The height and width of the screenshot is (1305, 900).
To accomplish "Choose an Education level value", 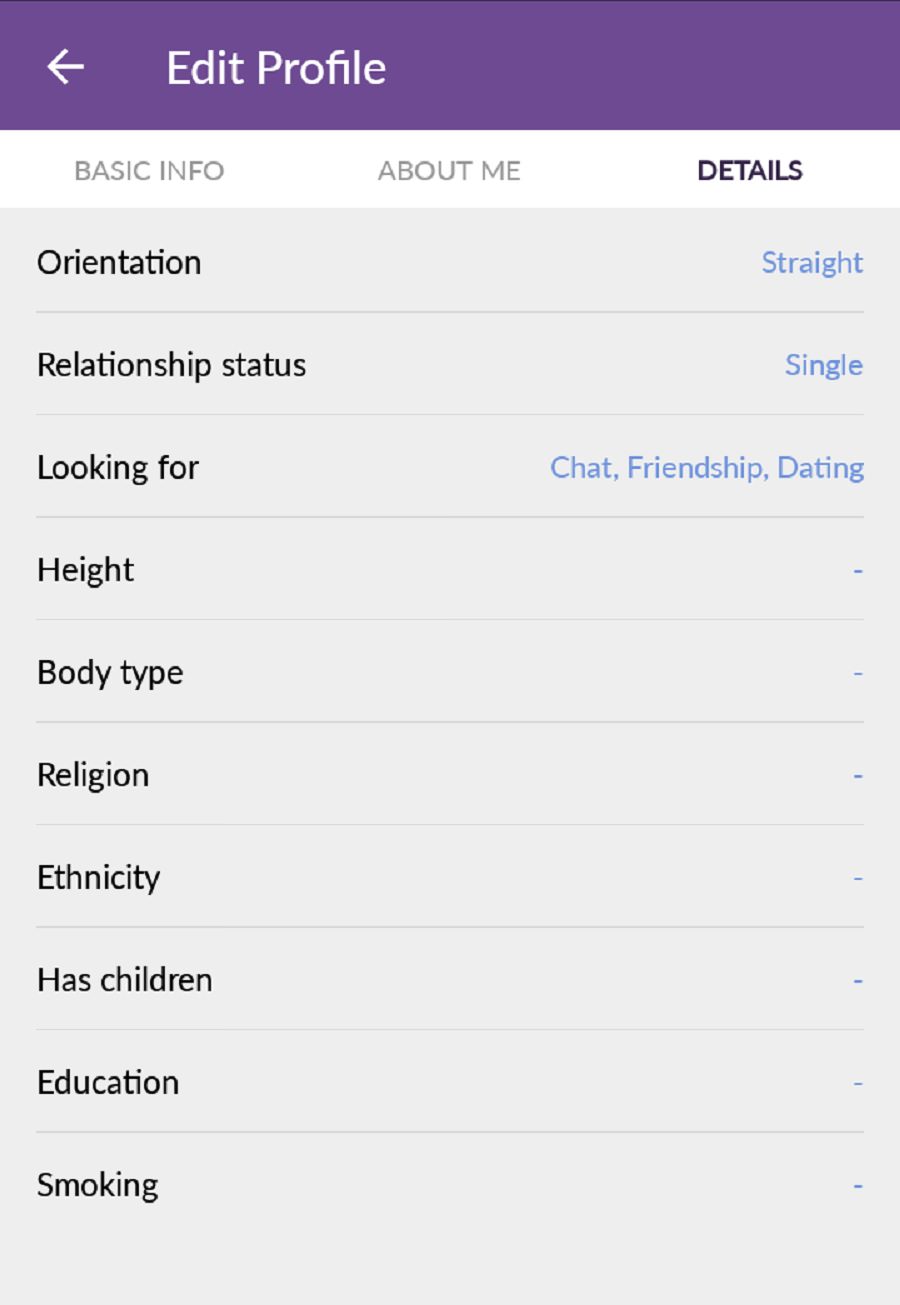I will click(858, 1083).
